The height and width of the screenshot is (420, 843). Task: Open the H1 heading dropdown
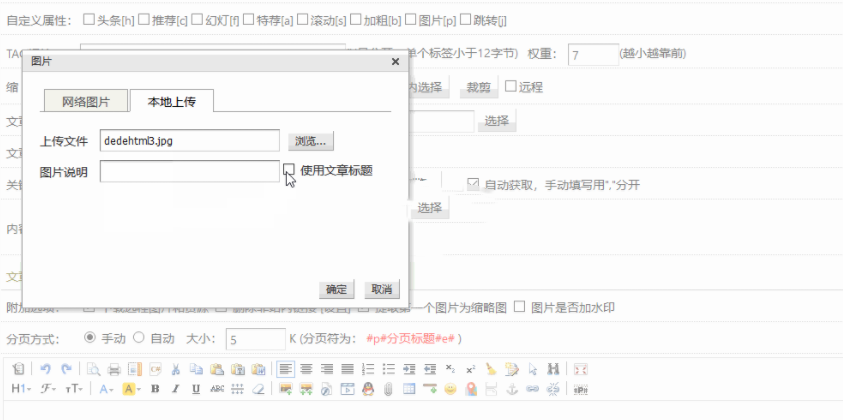(21, 388)
